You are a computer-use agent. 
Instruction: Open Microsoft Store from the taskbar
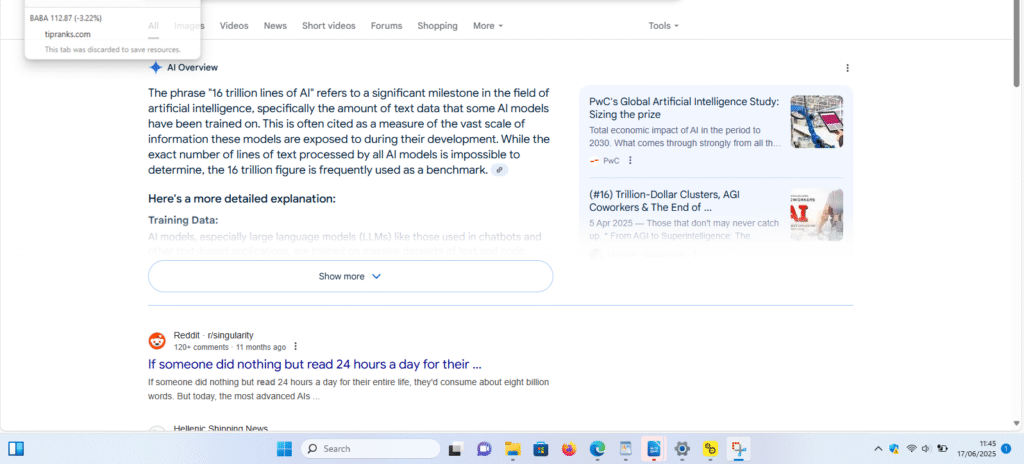[541, 449]
